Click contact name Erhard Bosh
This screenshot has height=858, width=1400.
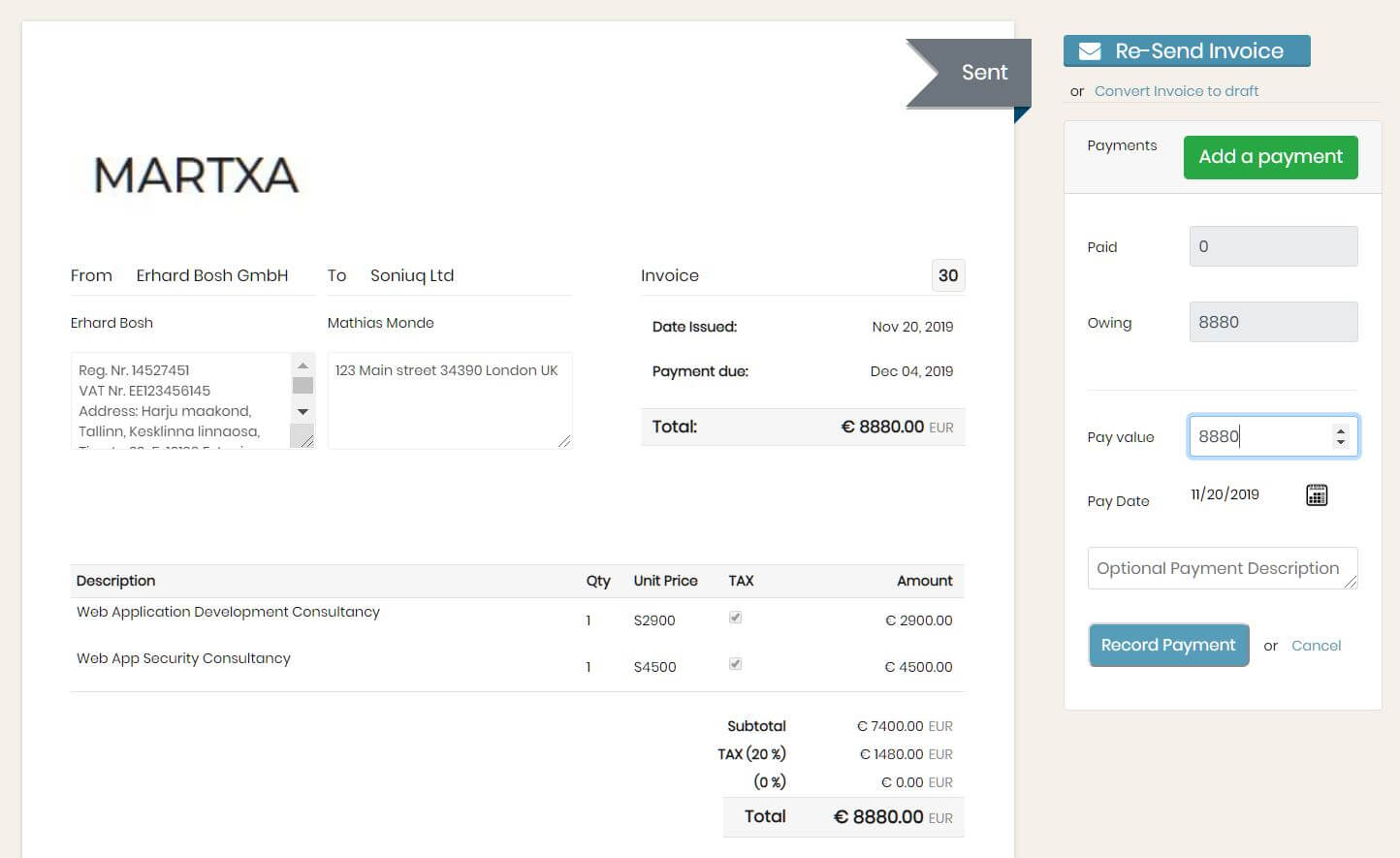pos(111,323)
